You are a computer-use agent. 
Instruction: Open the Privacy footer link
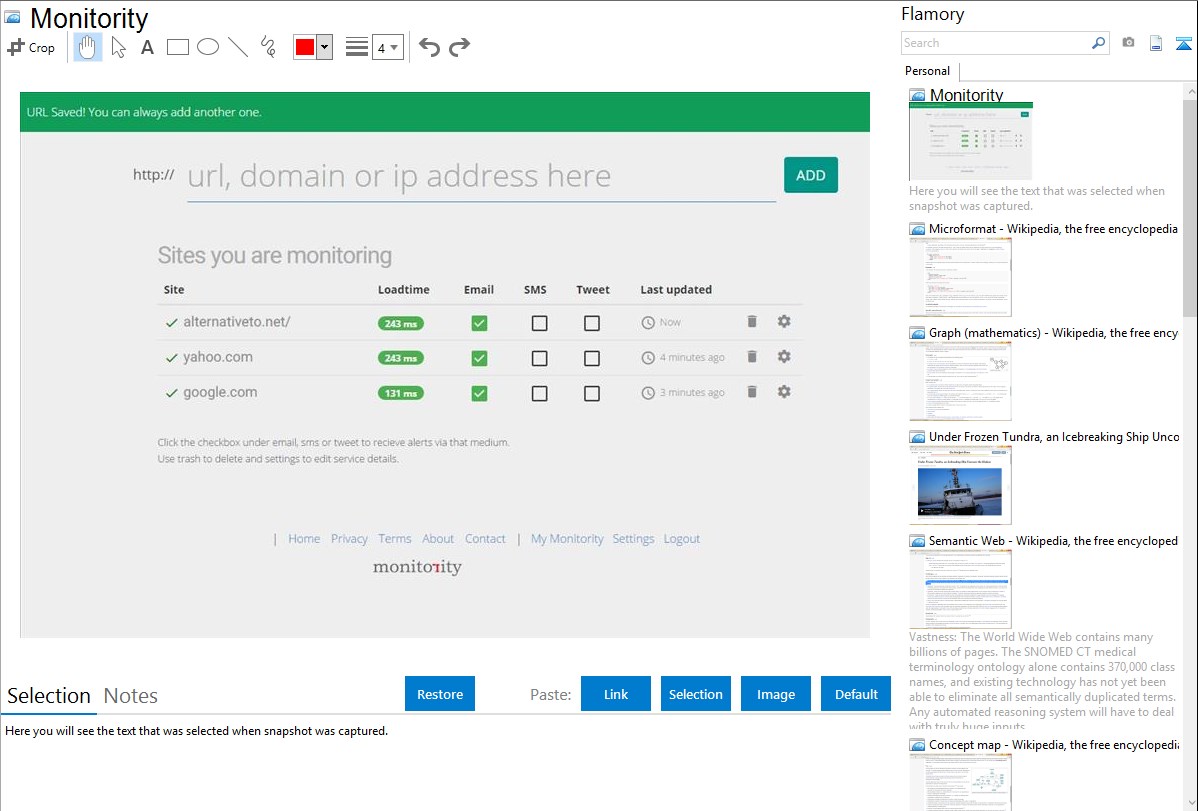349,539
